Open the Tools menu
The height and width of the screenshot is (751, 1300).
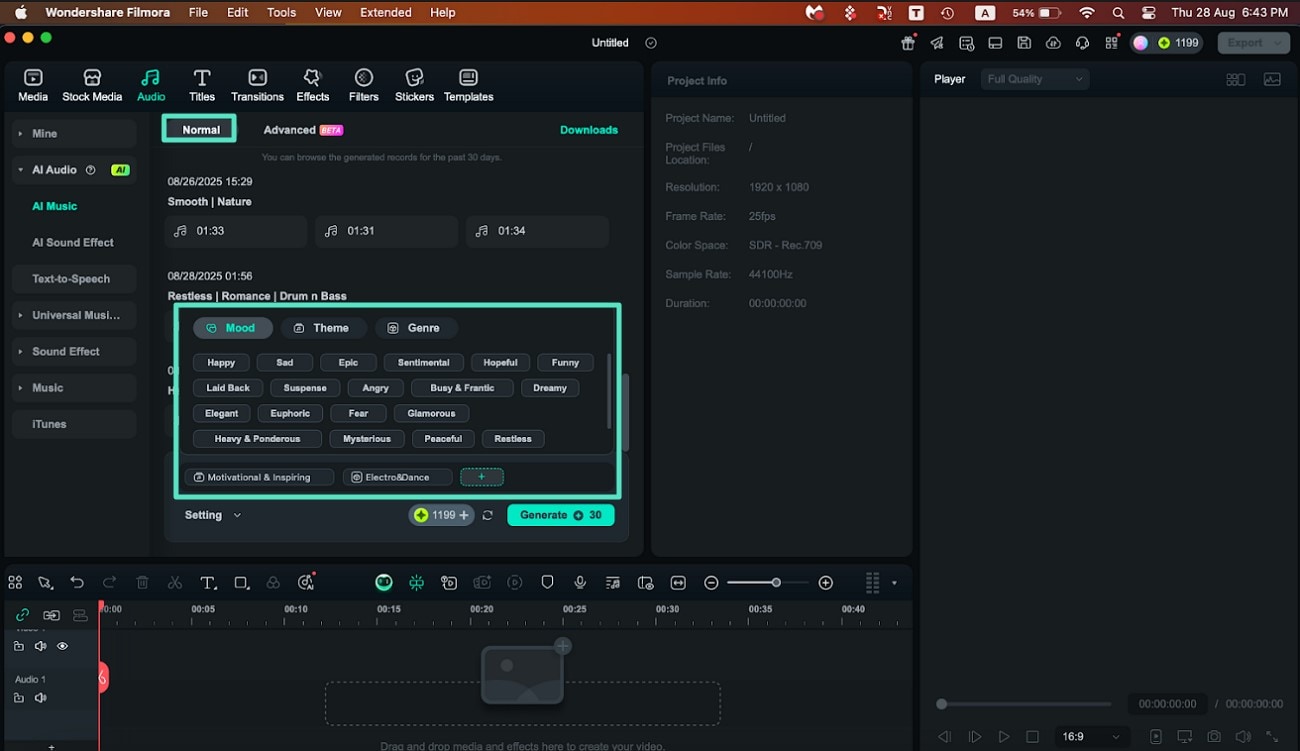click(x=281, y=13)
